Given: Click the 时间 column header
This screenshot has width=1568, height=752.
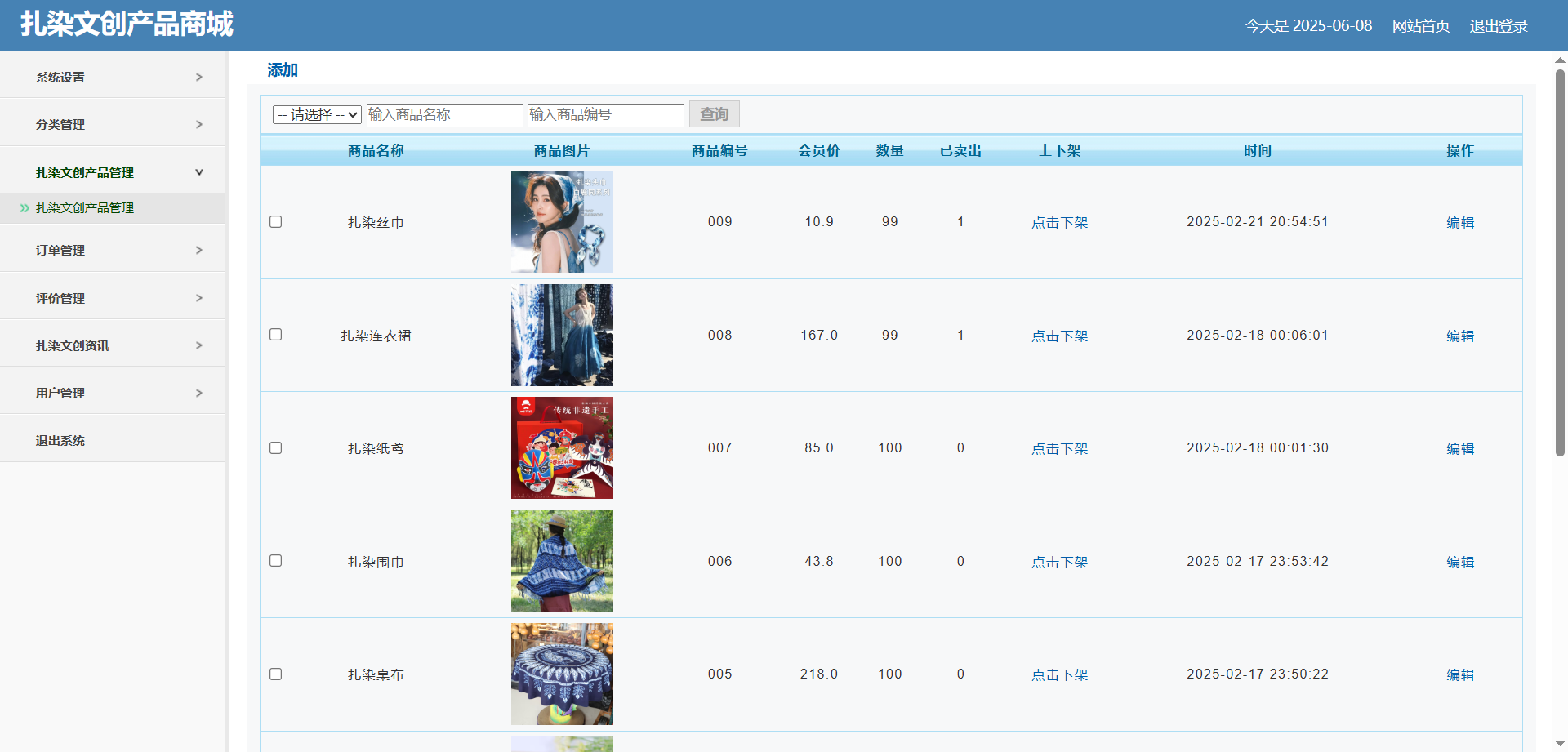Looking at the screenshot, I should click(x=1258, y=150).
